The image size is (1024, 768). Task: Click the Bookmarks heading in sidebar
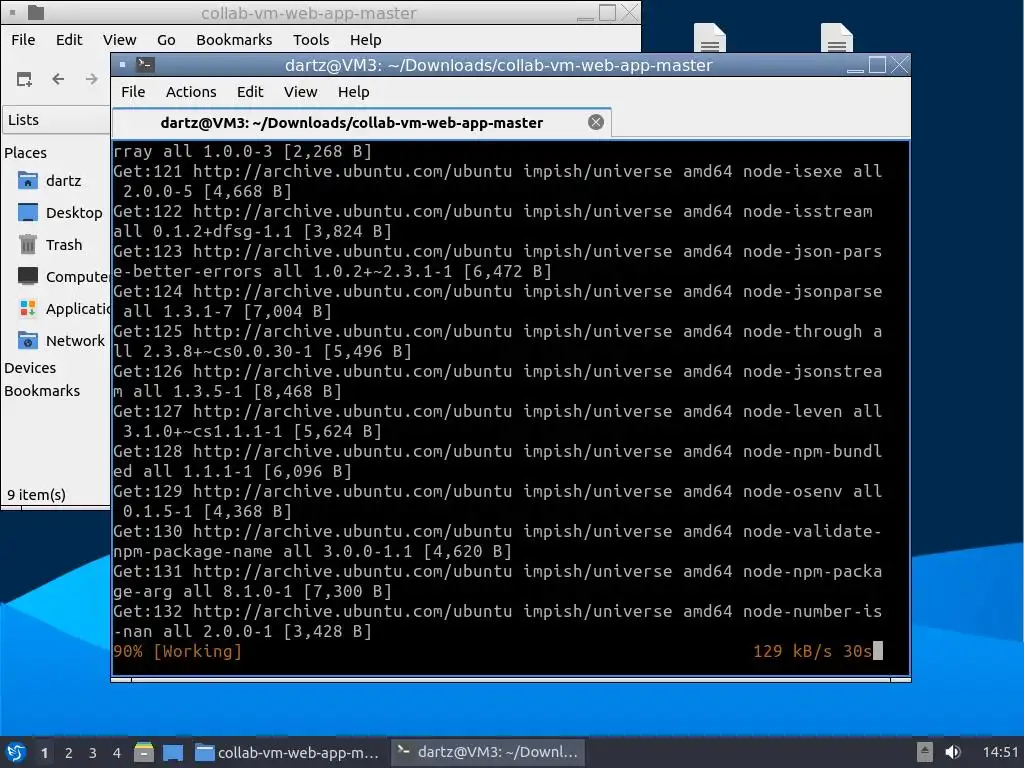[x=42, y=391]
